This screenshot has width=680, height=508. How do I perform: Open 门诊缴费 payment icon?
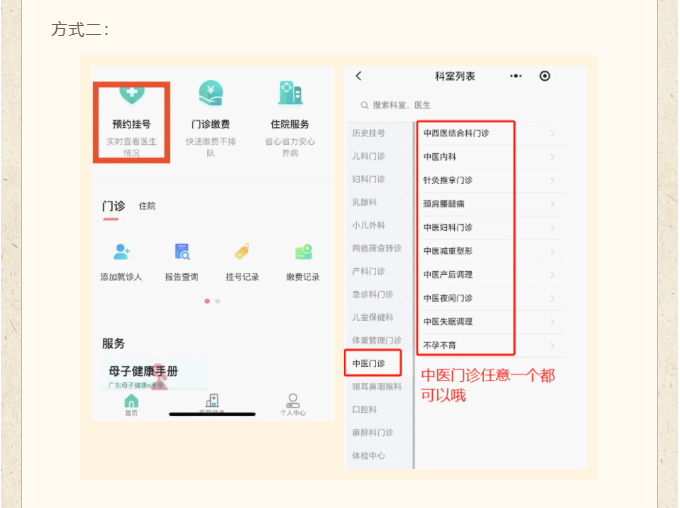tap(210, 94)
